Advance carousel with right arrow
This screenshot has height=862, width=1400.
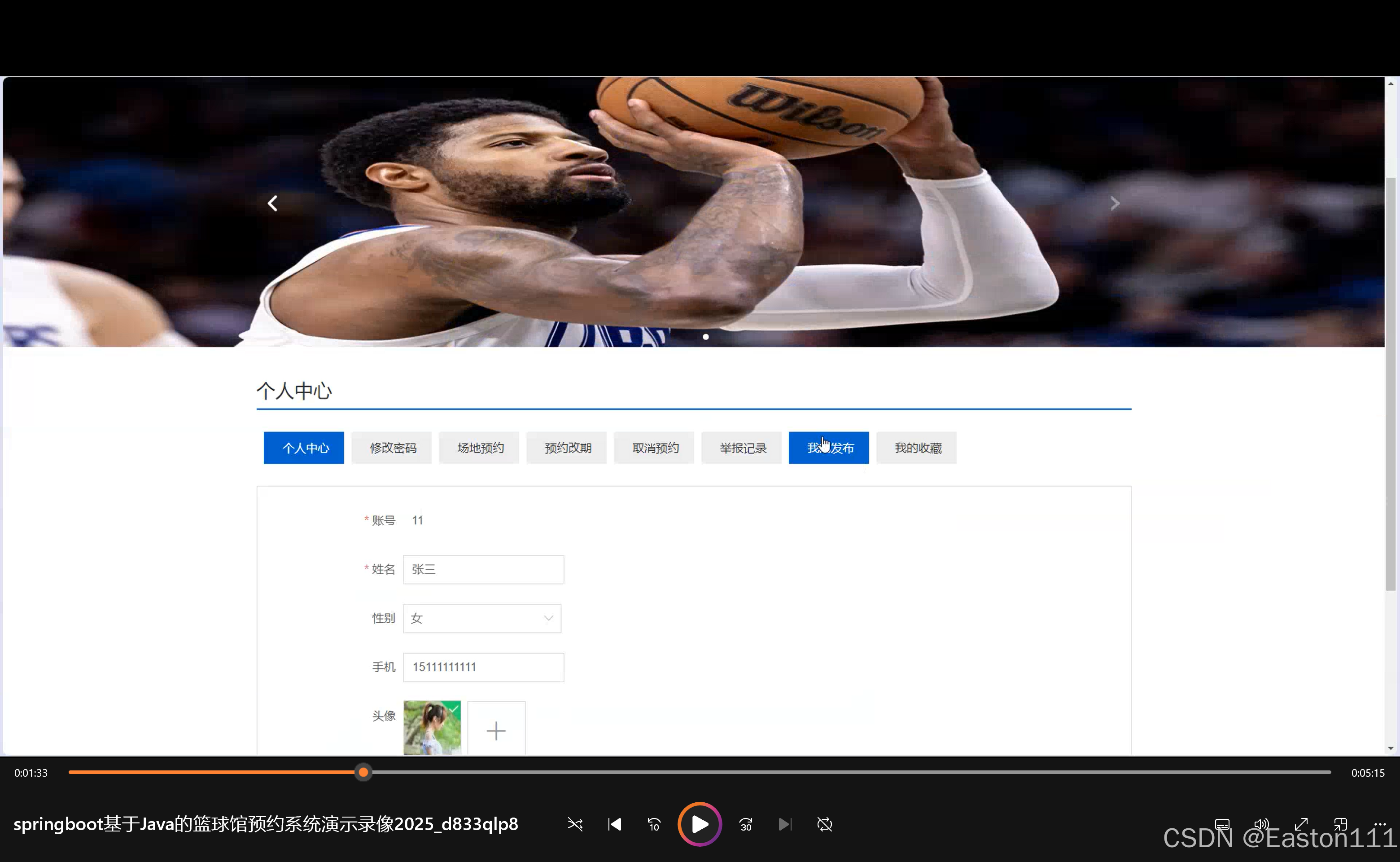pyautogui.click(x=1115, y=203)
